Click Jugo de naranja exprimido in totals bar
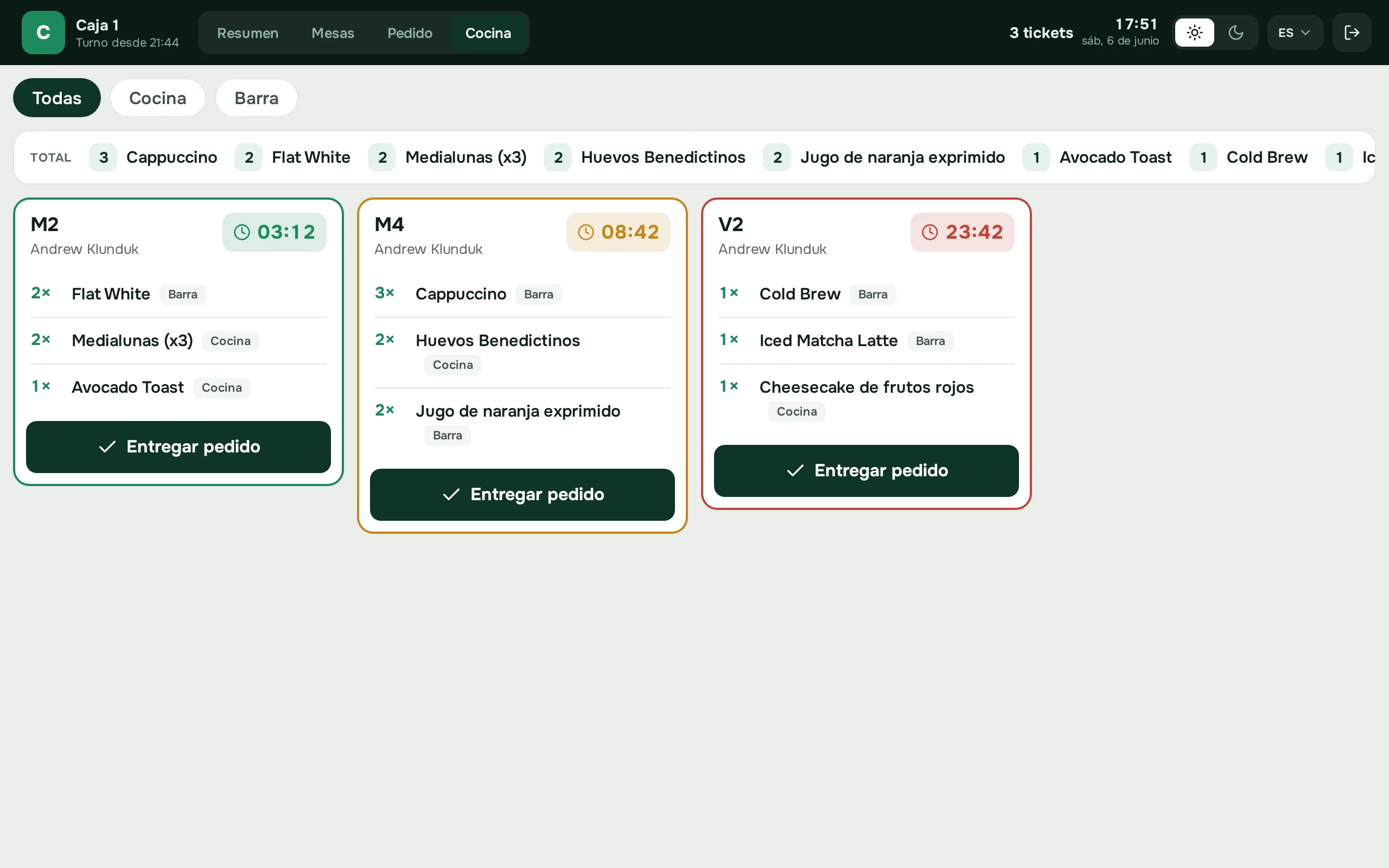Screen dimensions: 1389x868 point(902,157)
